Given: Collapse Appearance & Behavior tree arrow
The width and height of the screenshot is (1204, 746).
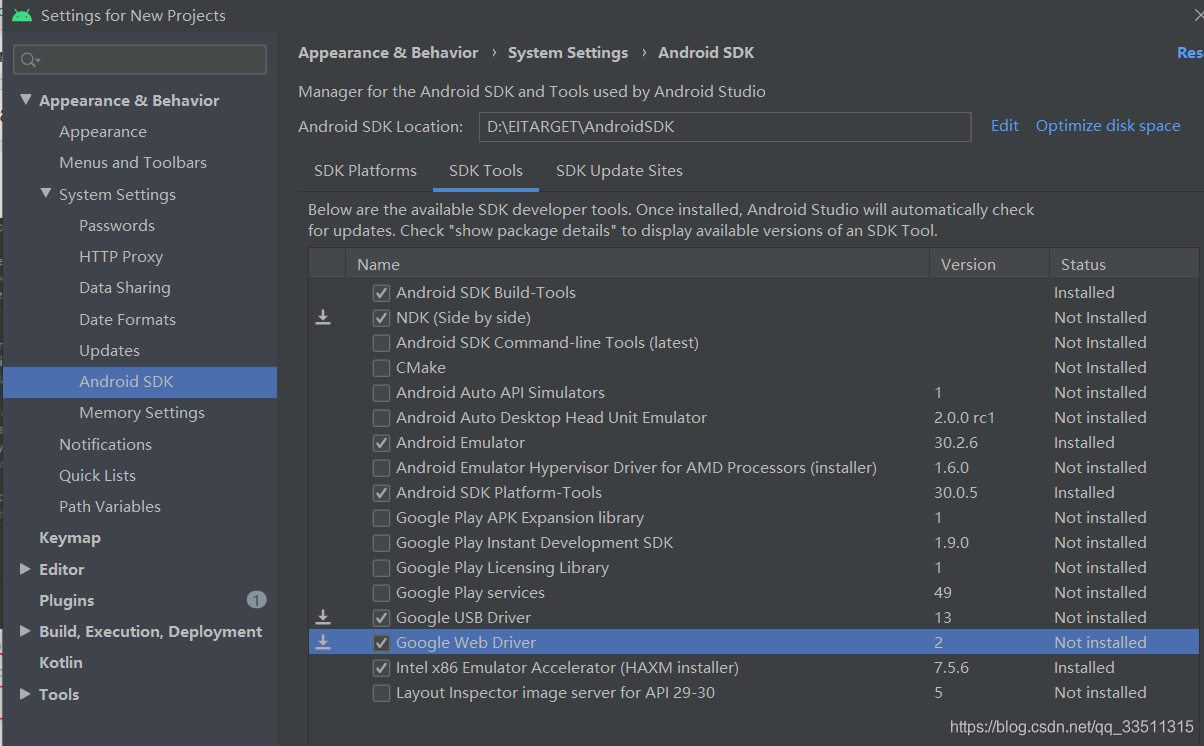Looking at the screenshot, I should tap(26, 100).
